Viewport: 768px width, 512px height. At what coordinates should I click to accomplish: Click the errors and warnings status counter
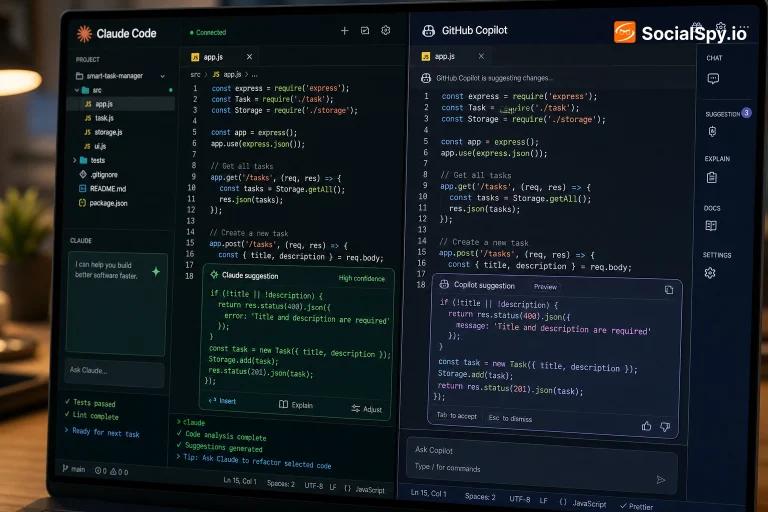tap(112, 471)
